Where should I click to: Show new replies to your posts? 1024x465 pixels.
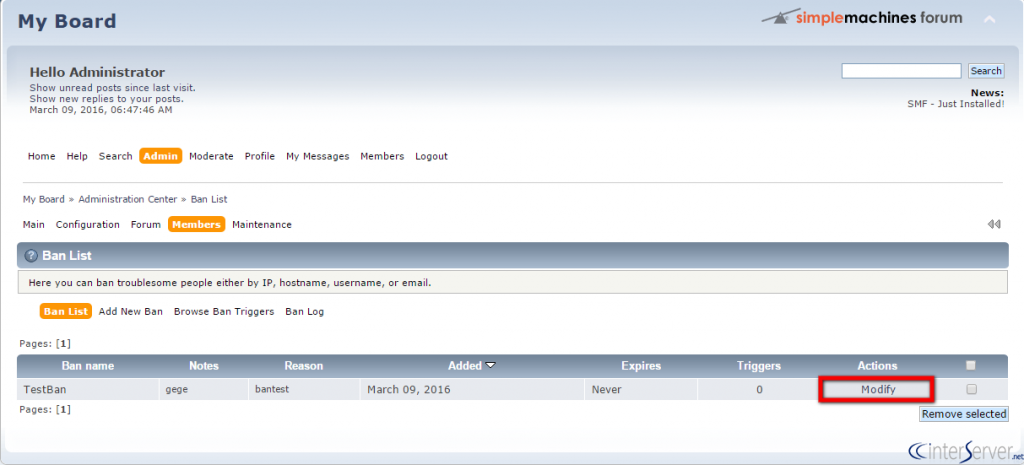pos(106,99)
